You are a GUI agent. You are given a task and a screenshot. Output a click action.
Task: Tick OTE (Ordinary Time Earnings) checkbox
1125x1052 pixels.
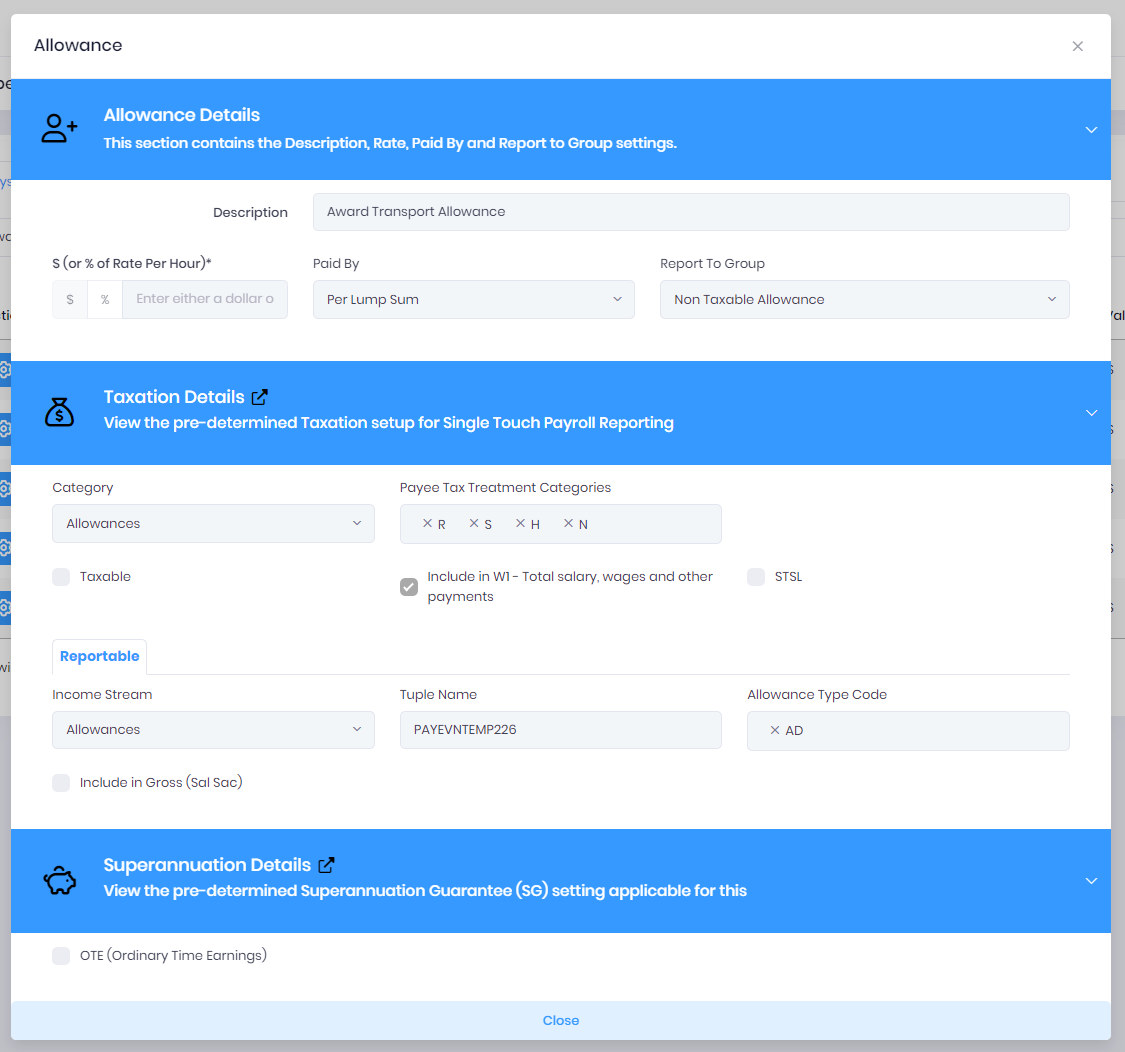tap(61, 956)
